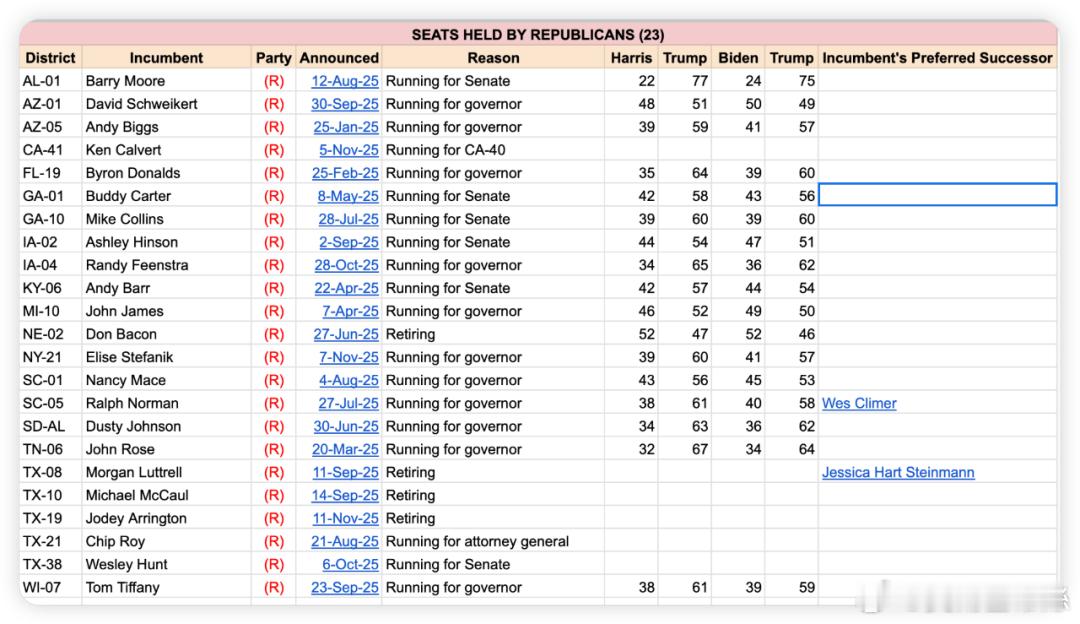Image resolution: width=1080 pixels, height=624 pixels.
Task: Click the 7-Nov-25 link for Elise Stefanik
Action: 349,357
